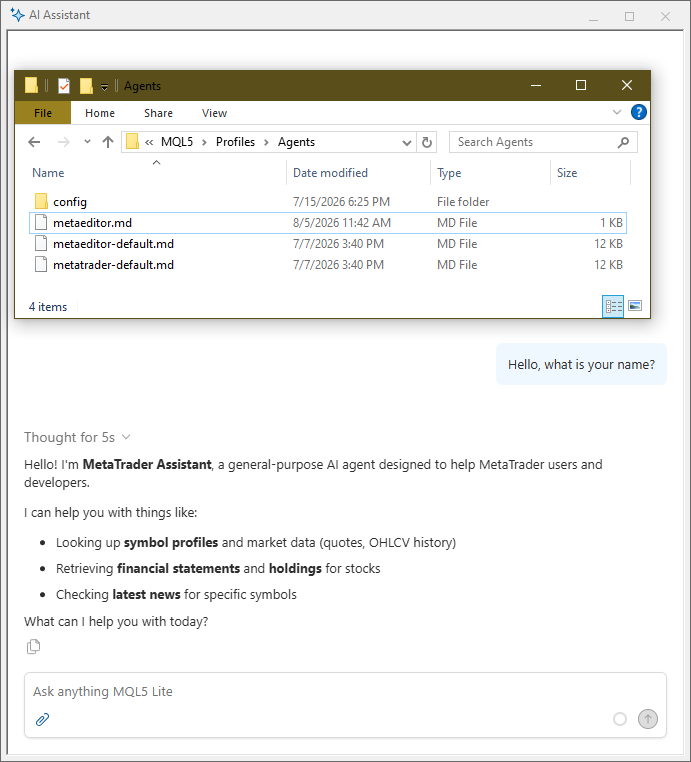Click the breadcrumb arrow after MQL5

point(205,142)
